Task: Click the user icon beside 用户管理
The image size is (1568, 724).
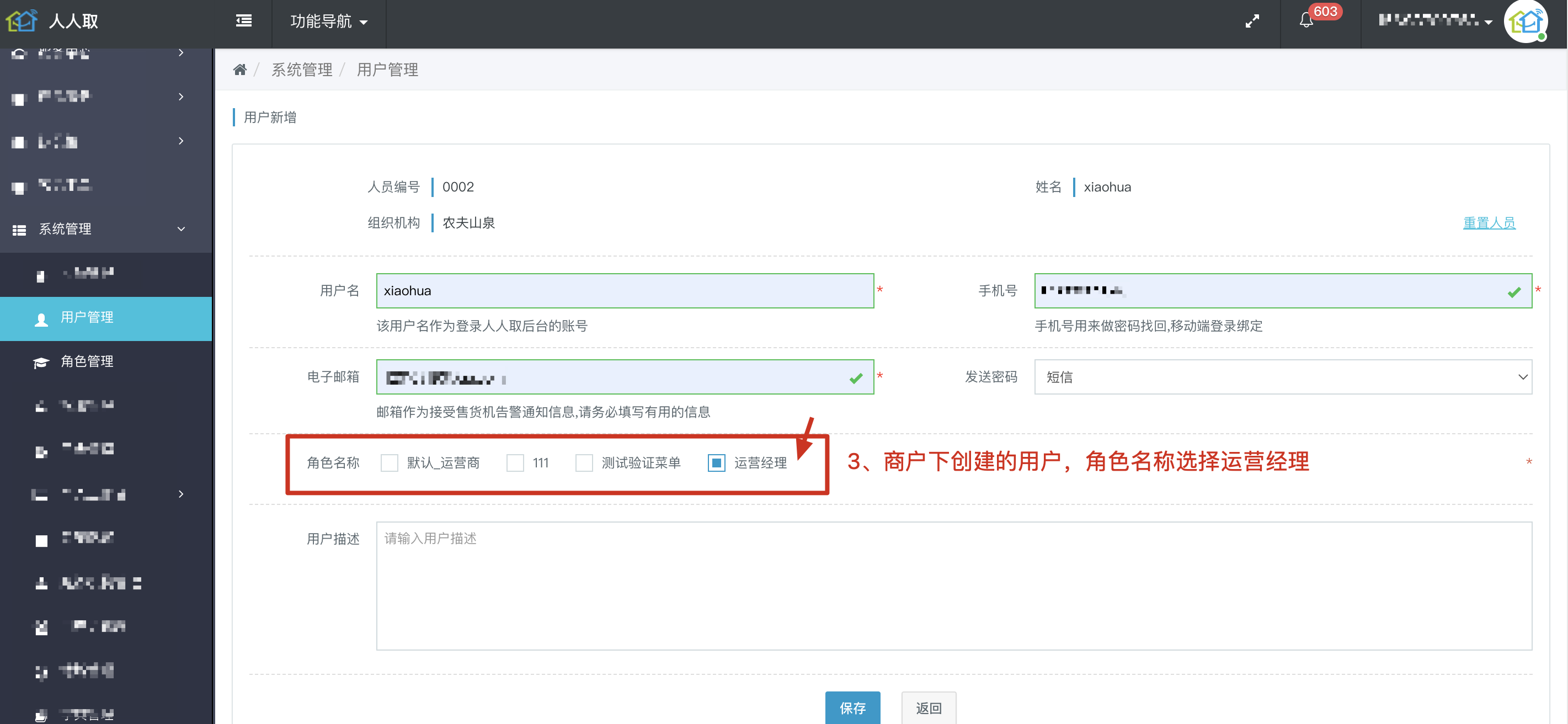Action: point(41,319)
